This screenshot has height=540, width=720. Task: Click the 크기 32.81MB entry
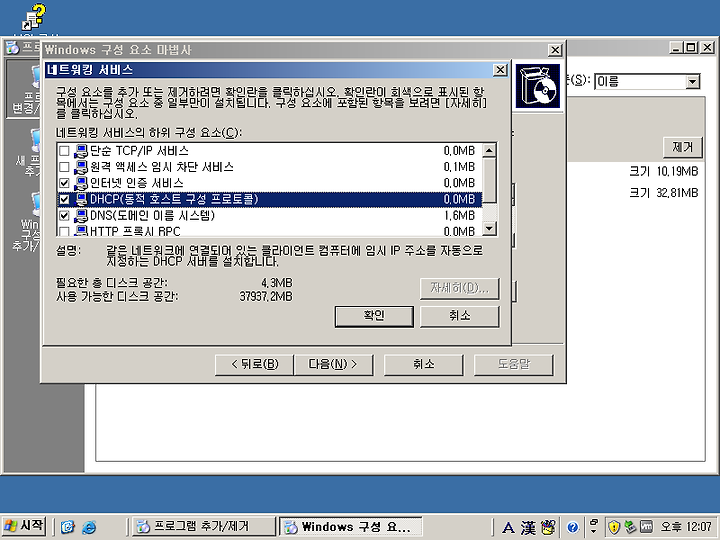click(x=664, y=193)
